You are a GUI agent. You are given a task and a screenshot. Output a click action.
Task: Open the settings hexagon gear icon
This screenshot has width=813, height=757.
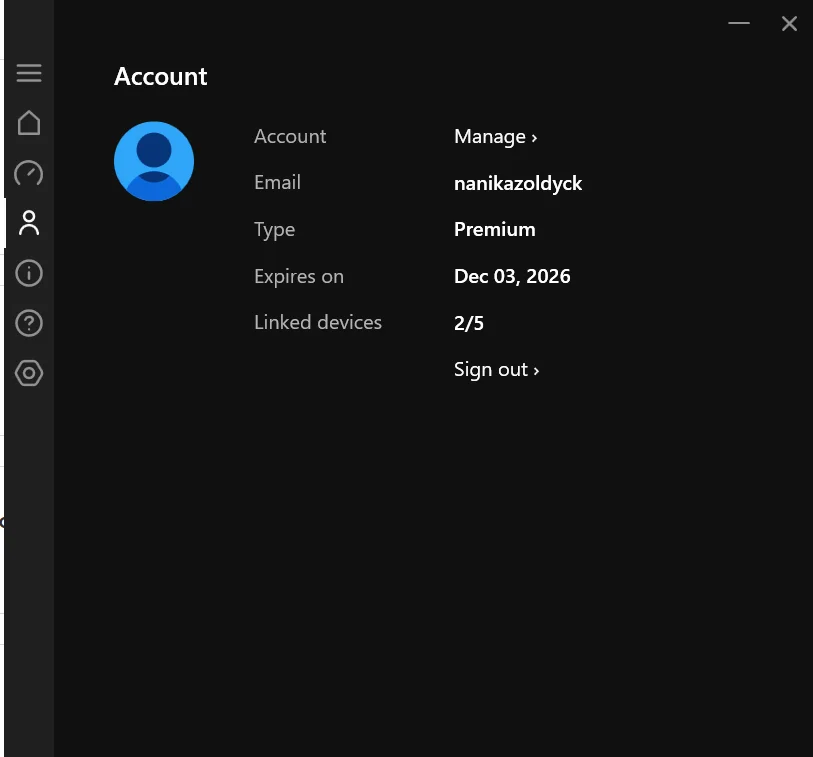[29, 373]
